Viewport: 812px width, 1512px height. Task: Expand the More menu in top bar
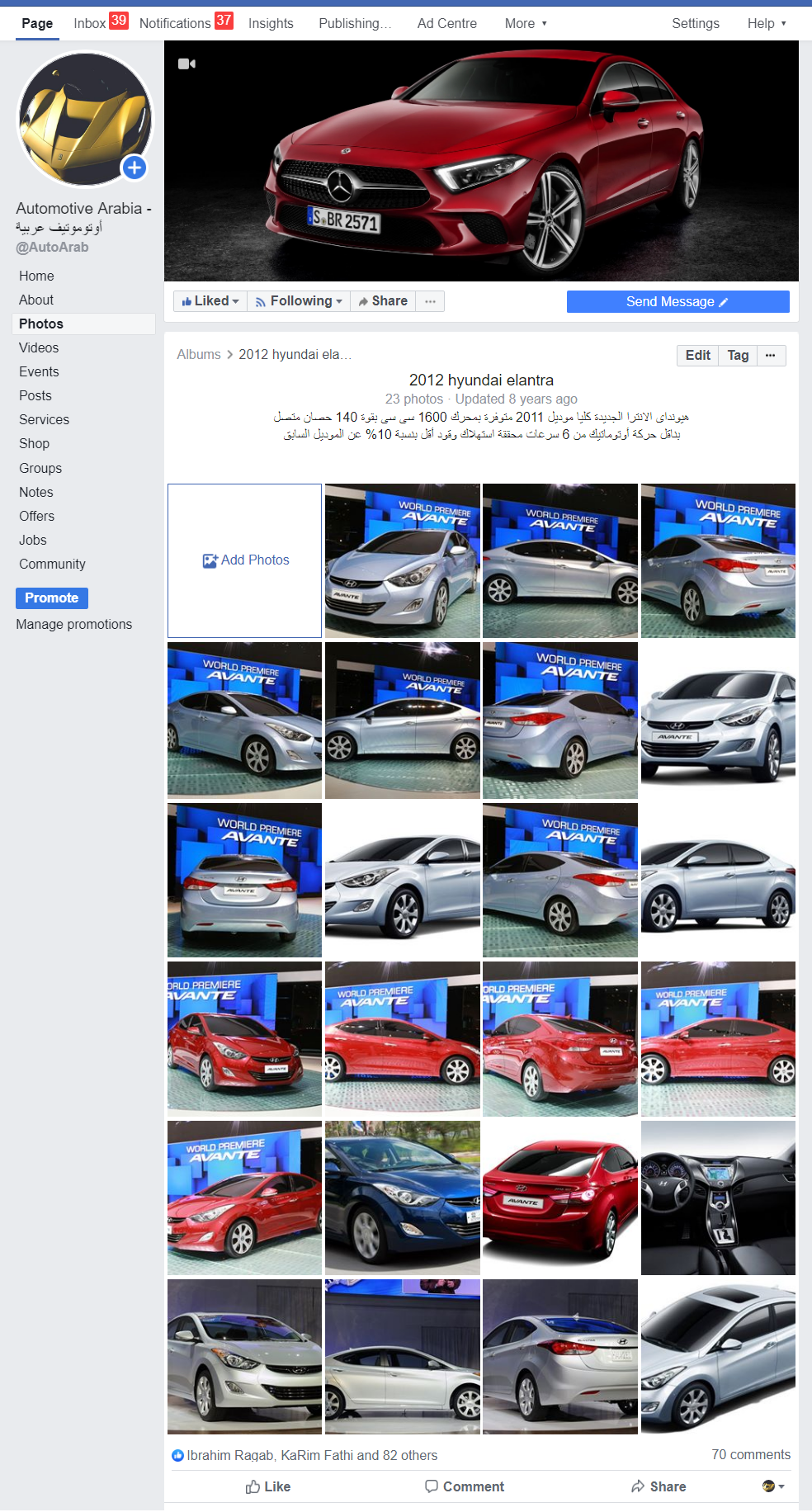click(x=526, y=23)
